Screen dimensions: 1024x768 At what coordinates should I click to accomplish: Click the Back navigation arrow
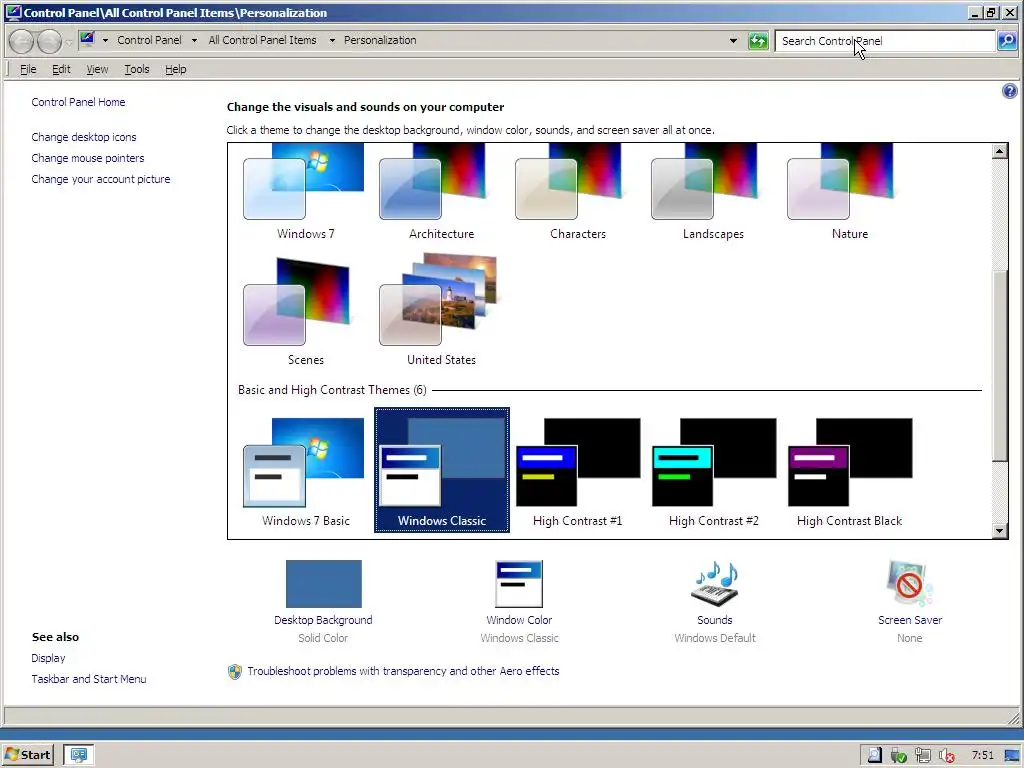click(21, 41)
